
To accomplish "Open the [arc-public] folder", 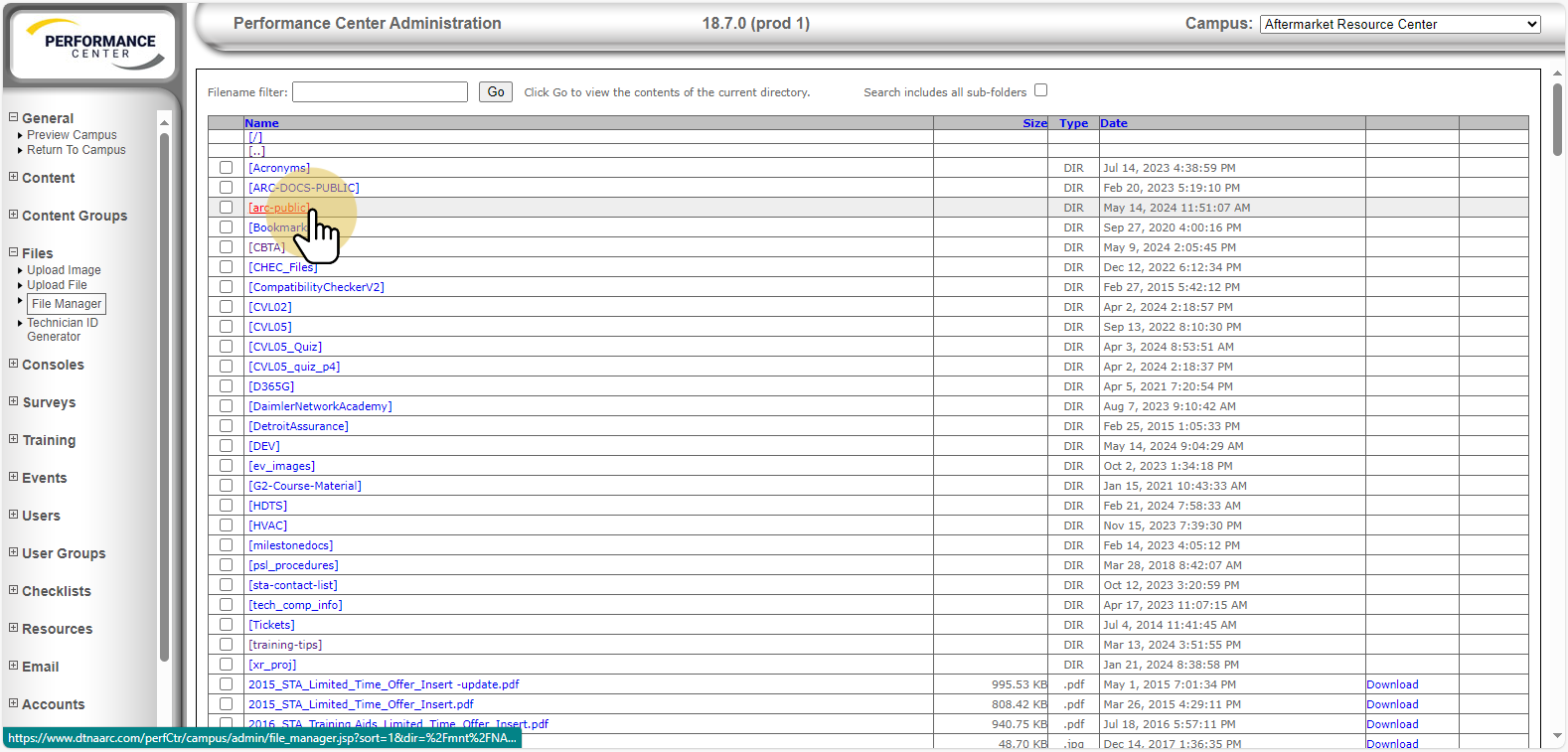I will point(279,208).
